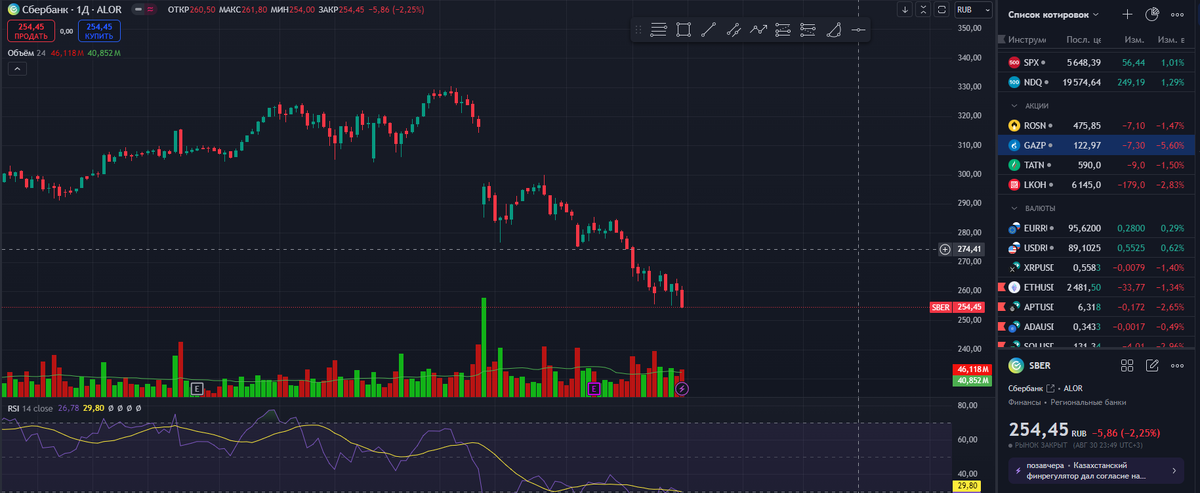Viewport: 1200px width, 493px height.
Task: Click the Региональные банки industry text
Action: 1087,402
